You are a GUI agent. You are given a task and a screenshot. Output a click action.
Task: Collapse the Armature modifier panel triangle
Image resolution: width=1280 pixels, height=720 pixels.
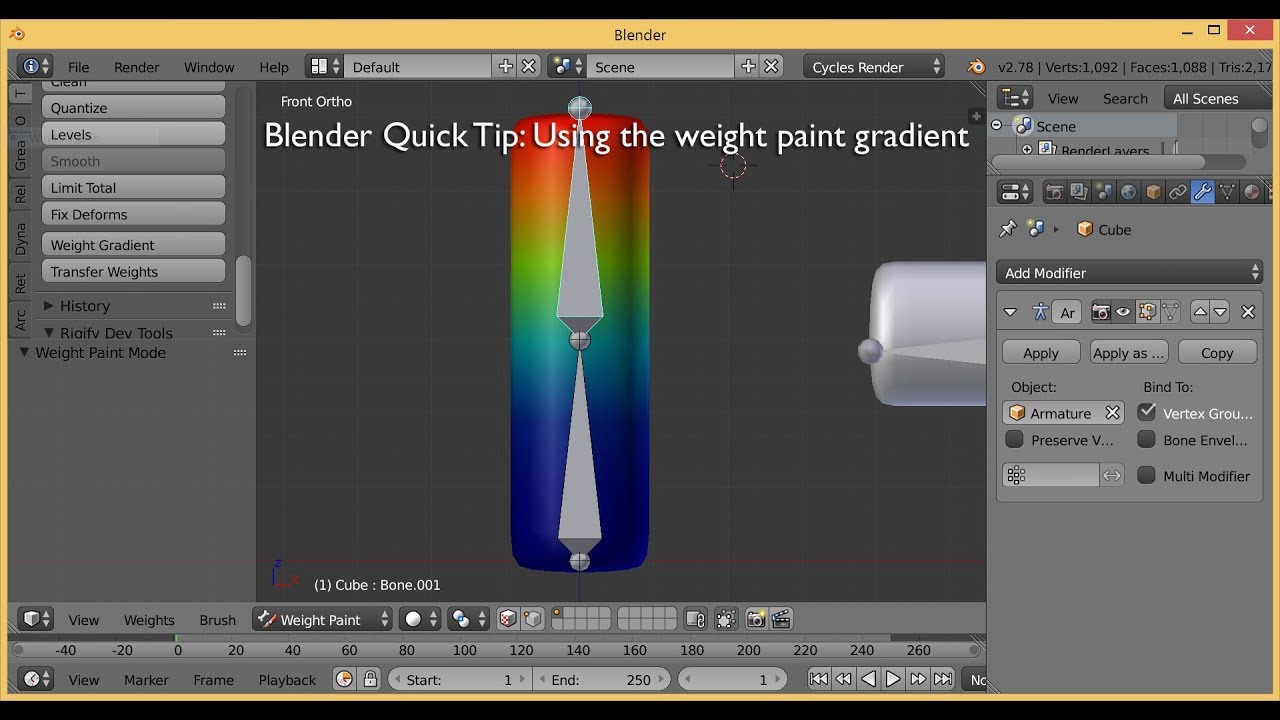[x=1010, y=312]
